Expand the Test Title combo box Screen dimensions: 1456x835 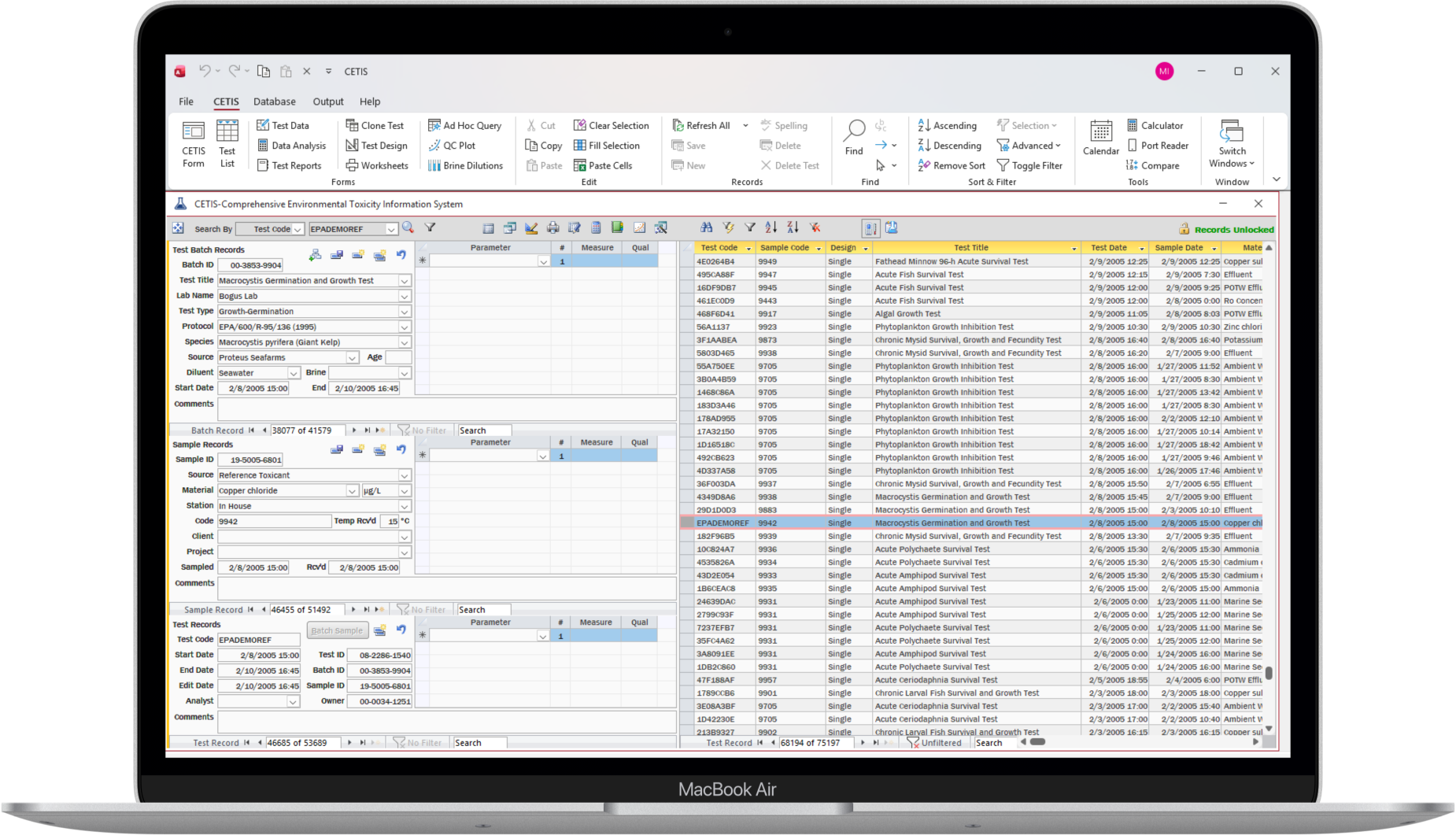pos(405,281)
